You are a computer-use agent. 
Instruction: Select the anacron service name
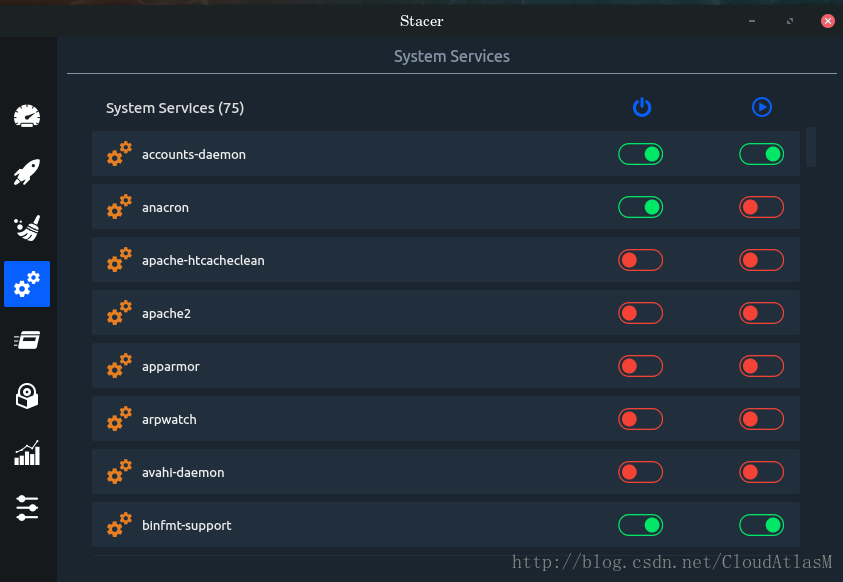(x=165, y=208)
